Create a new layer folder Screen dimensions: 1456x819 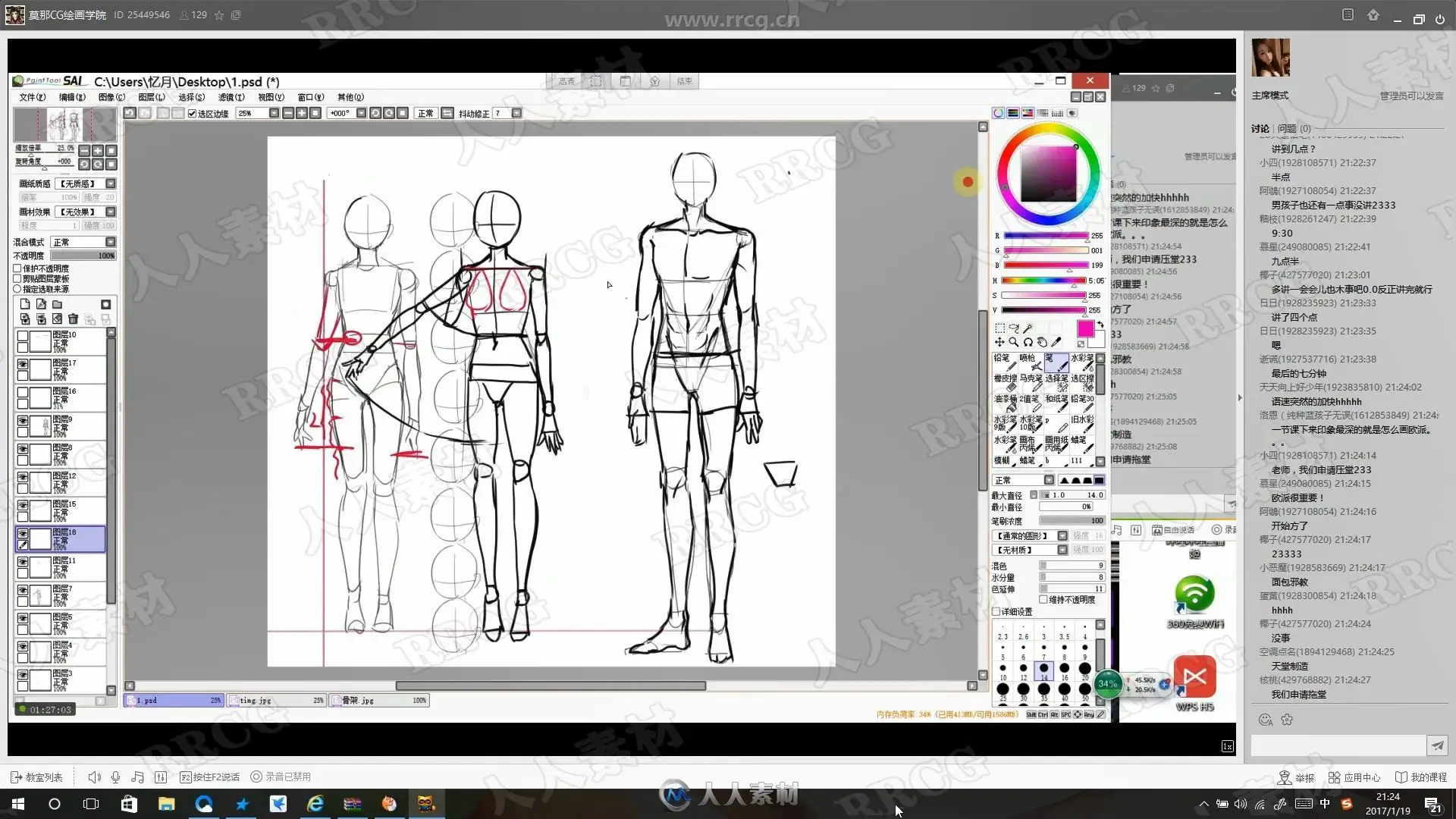pyautogui.click(x=57, y=304)
